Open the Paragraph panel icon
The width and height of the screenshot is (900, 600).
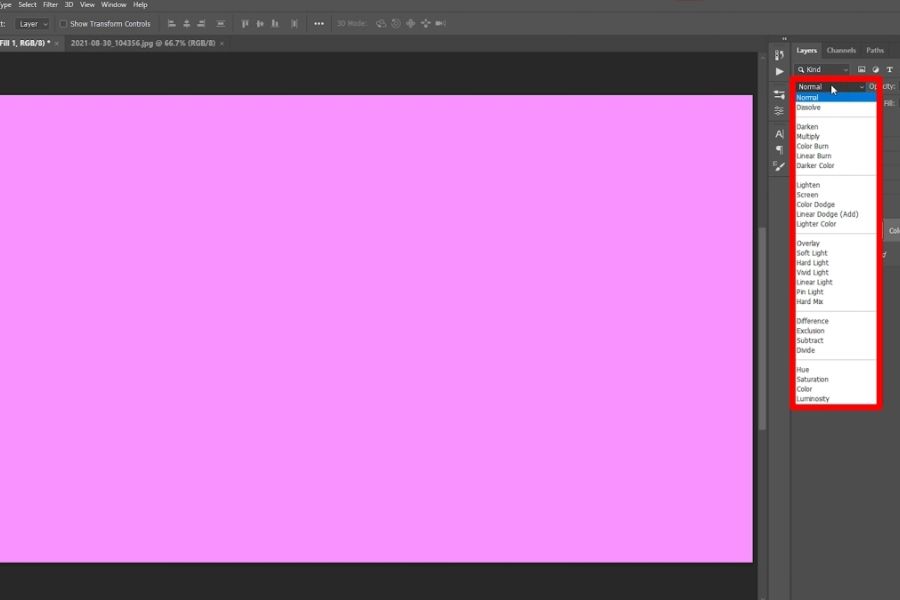tap(779, 149)
